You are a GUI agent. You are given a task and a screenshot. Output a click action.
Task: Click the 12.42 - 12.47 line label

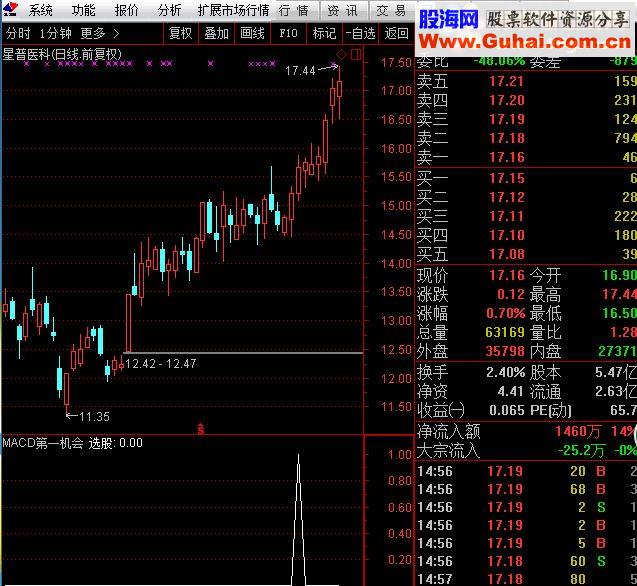tap(161, 363)
